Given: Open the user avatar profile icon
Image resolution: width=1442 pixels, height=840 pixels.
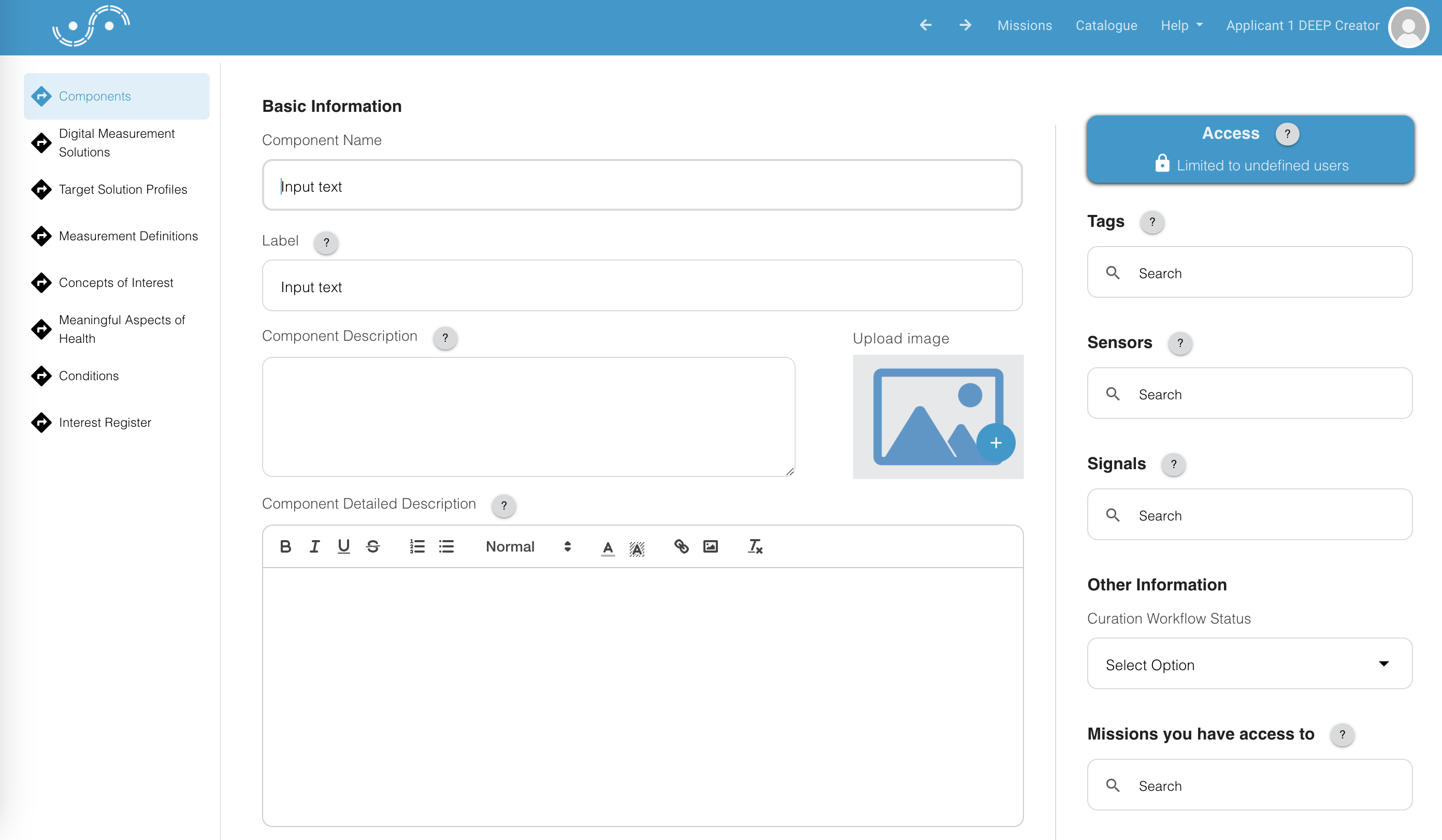Looking at the screenshot, I should pyautogui.click(x=1408, y=27).
